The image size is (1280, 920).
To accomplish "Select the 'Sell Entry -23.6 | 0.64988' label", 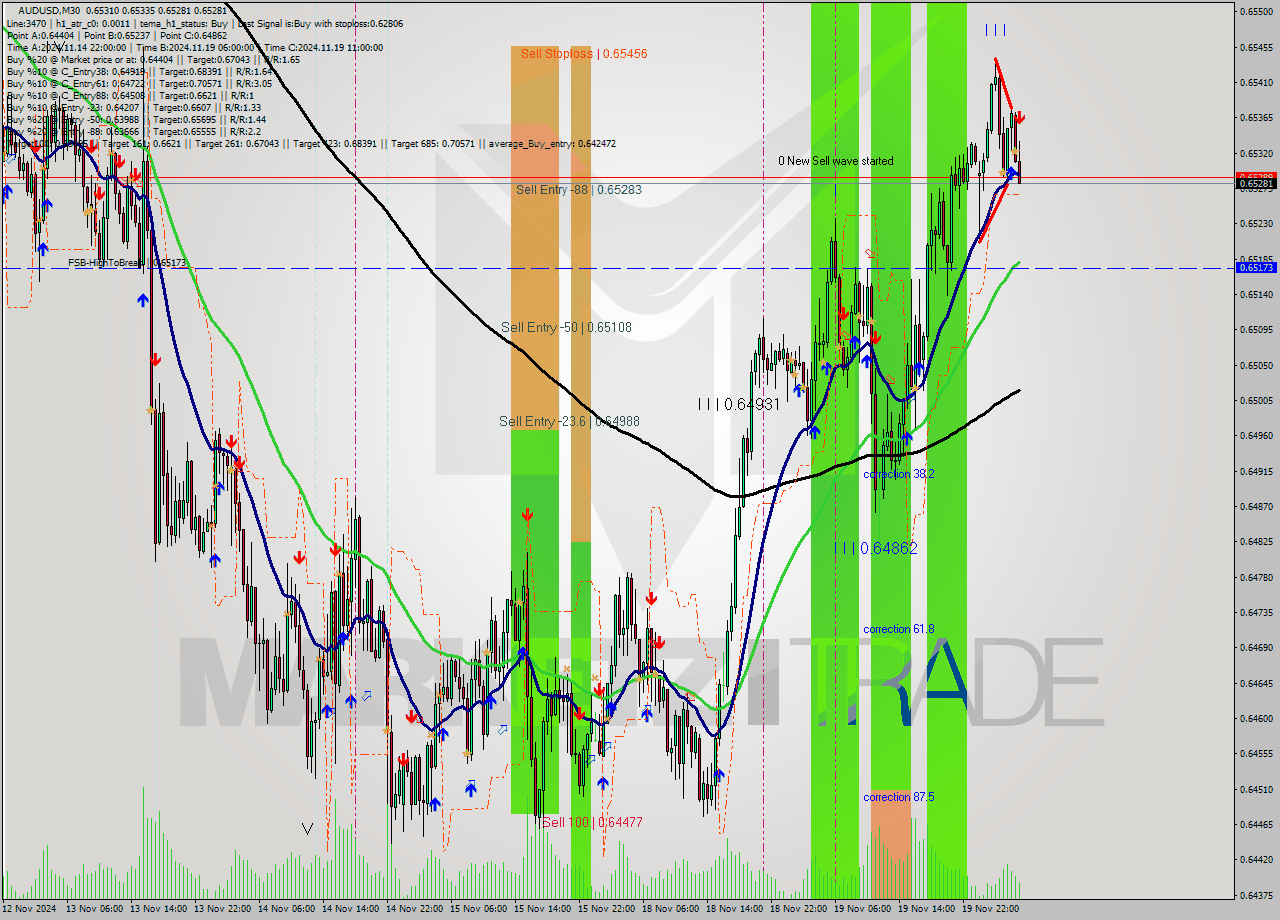I will pyautogui.click(x=569, y=421).
